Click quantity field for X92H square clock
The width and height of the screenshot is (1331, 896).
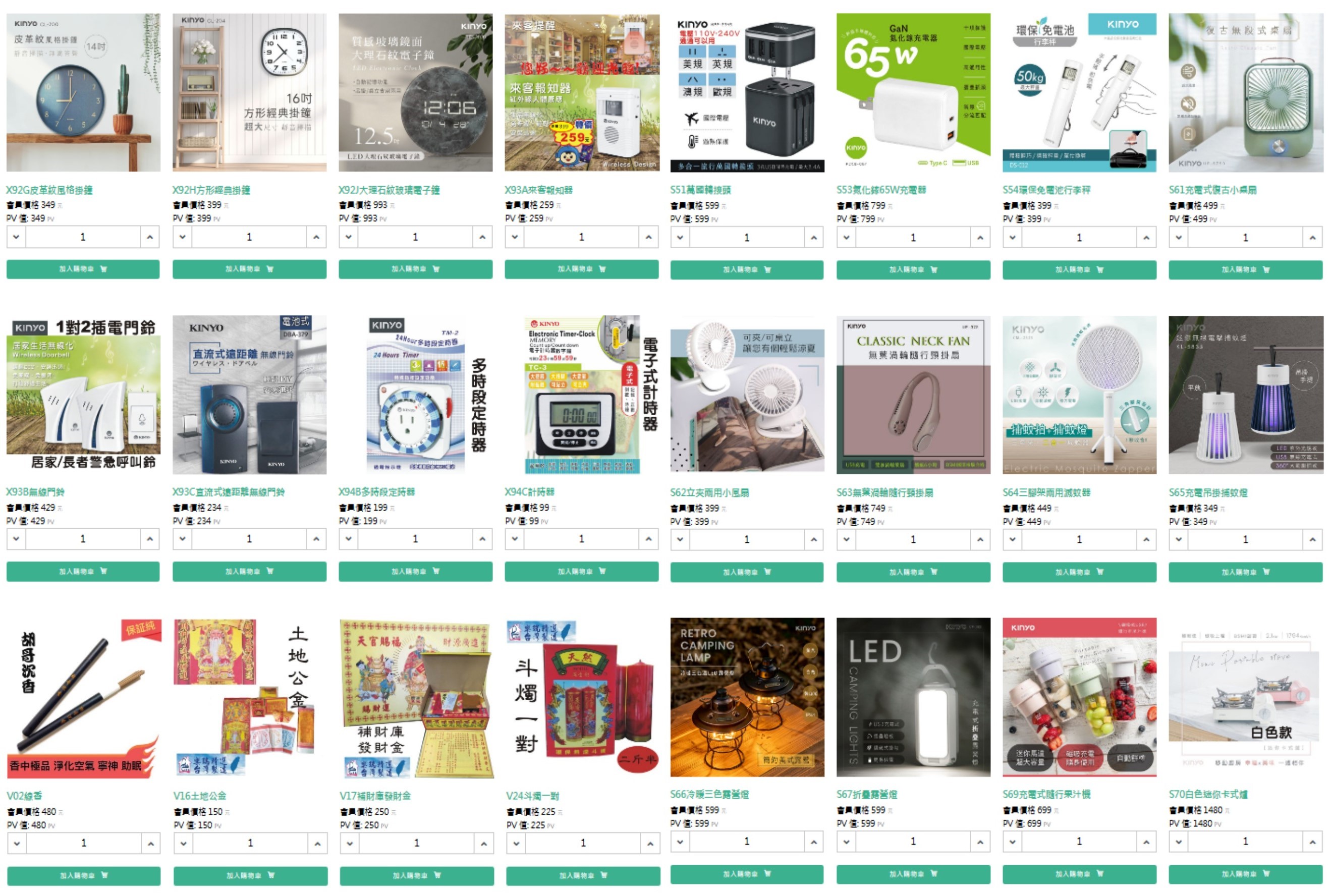pos(249,237)
